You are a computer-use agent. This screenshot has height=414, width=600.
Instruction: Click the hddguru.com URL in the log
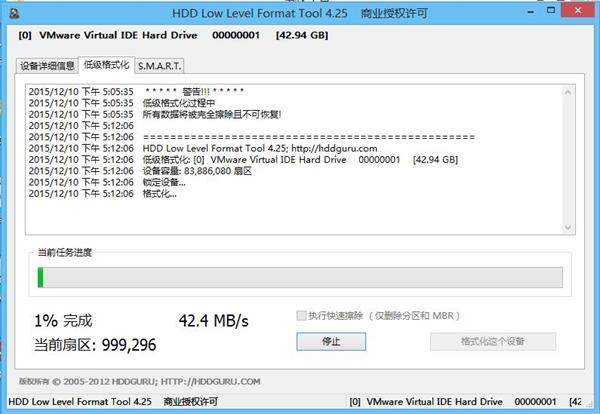click(x=334, y=148)
